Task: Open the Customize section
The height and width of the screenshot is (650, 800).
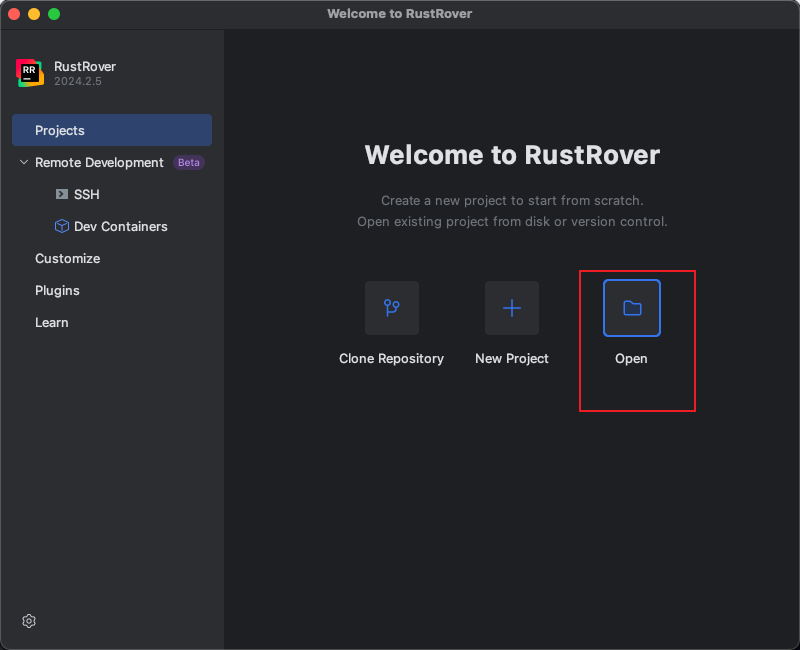Action: (67, 258)
